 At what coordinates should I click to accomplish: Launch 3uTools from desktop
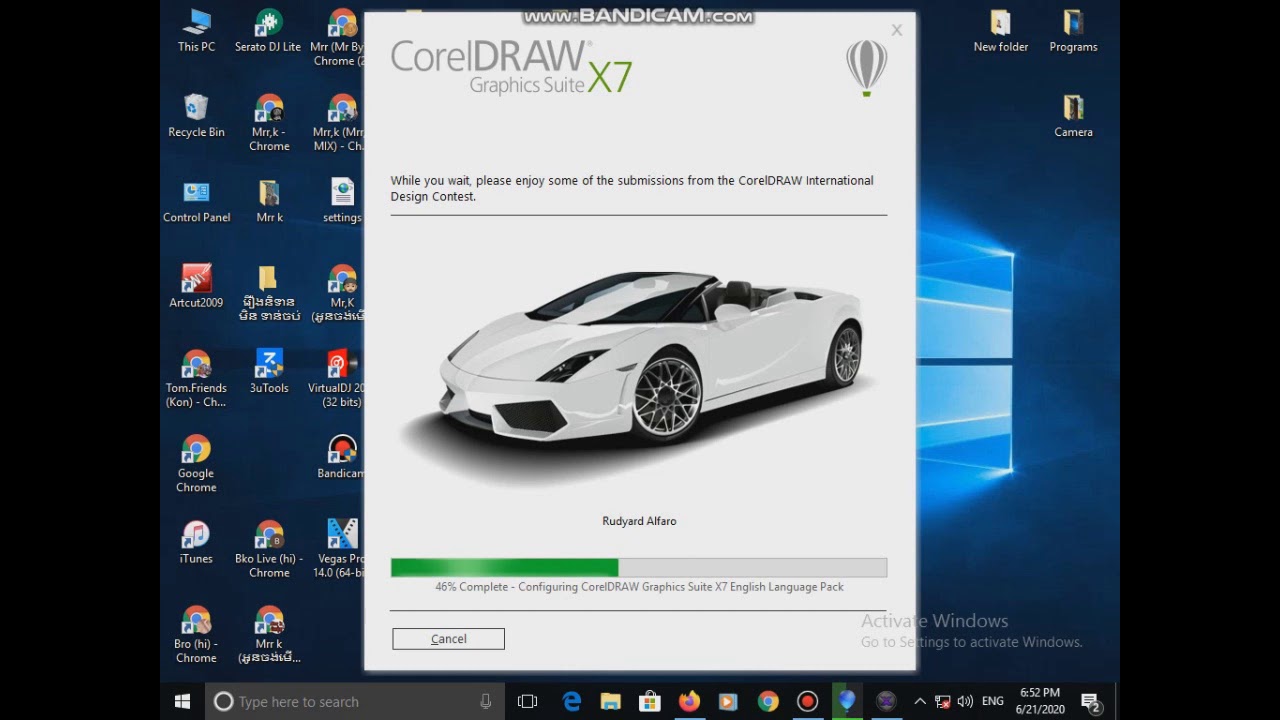pos(269,372)
